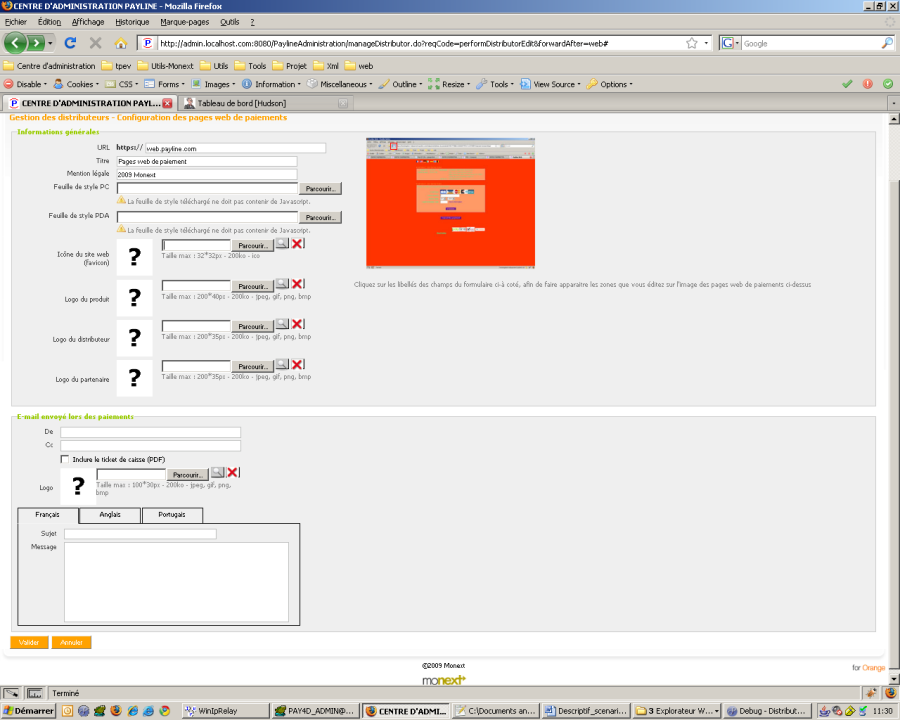Screen dimensions: 900x720
Task: Delete Logo du distributeur with red X
Action: [x=297, y=324]
